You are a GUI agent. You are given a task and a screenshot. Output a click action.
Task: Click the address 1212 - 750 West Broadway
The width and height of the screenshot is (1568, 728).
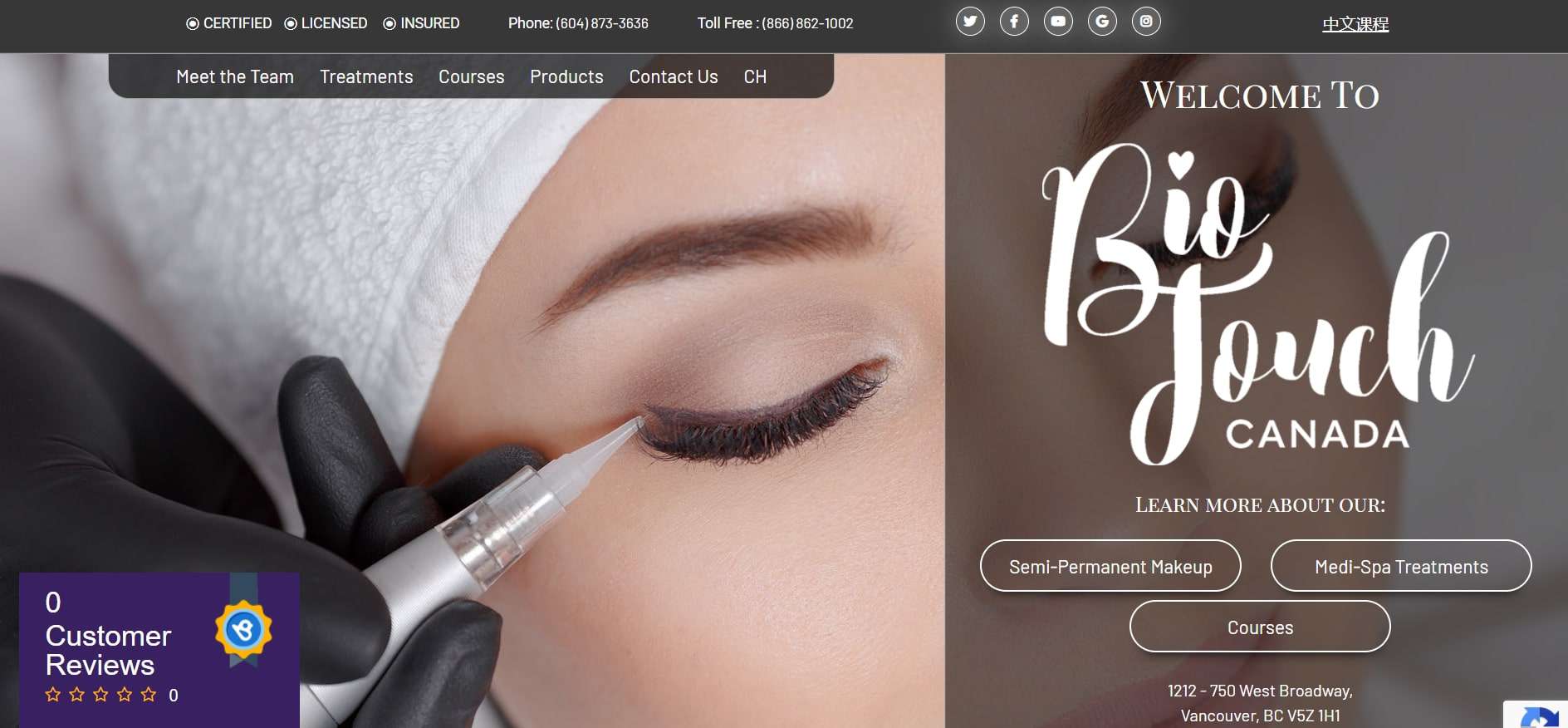1260,691
